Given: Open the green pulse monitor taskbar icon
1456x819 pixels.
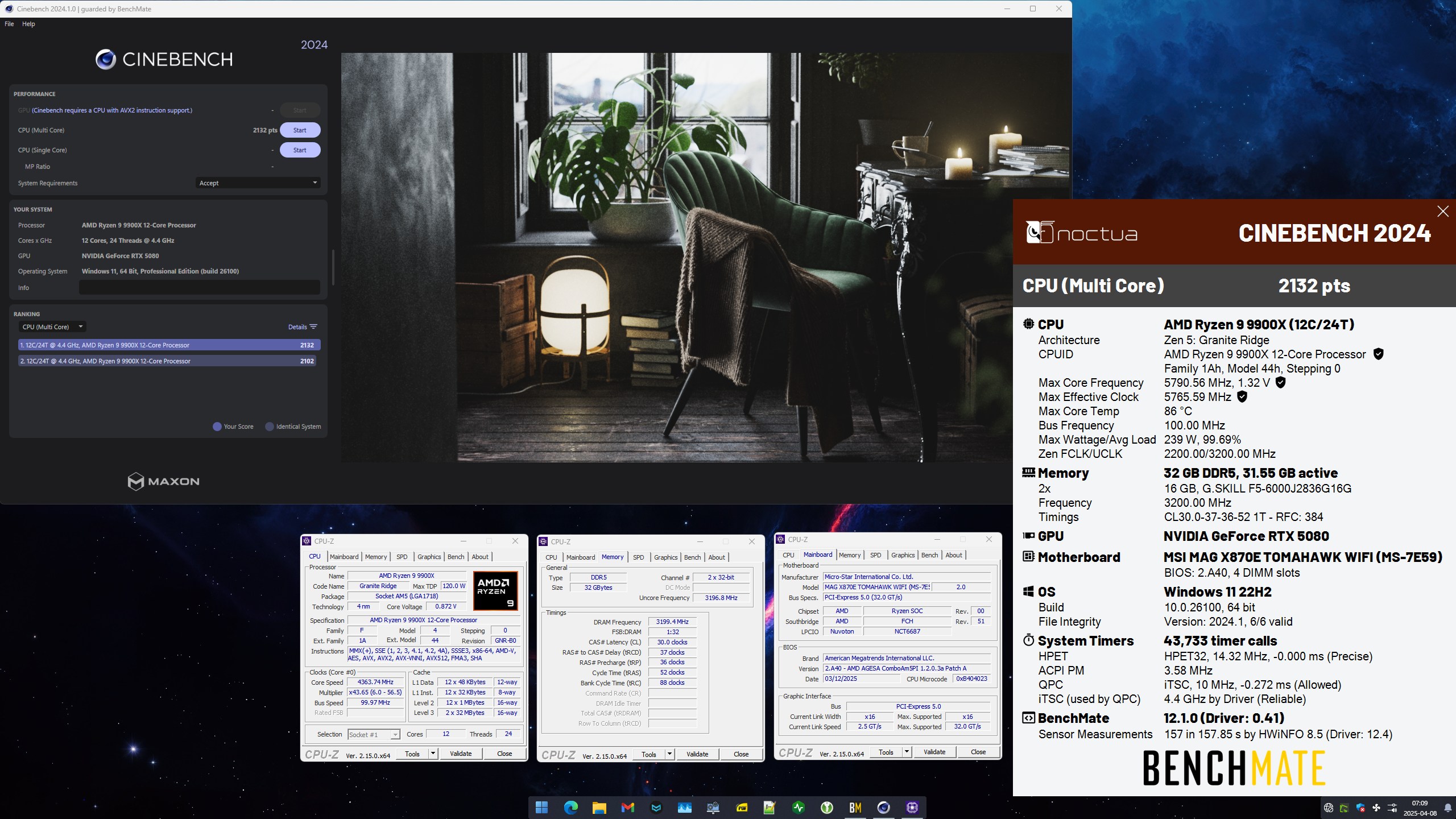Looking at the screenshot, I should click(798, 807).
